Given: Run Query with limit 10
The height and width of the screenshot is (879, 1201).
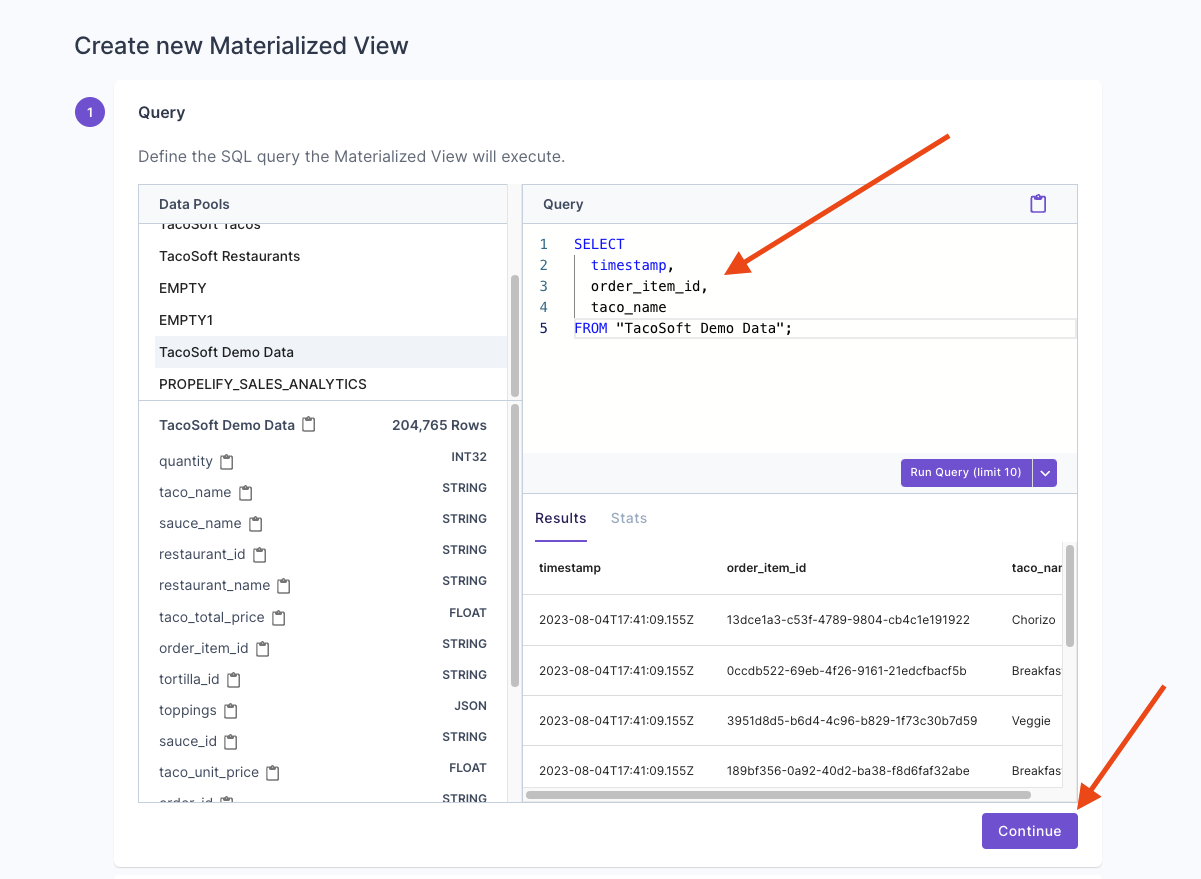Looking at the screenshot, I should click(x=964, y=472).
